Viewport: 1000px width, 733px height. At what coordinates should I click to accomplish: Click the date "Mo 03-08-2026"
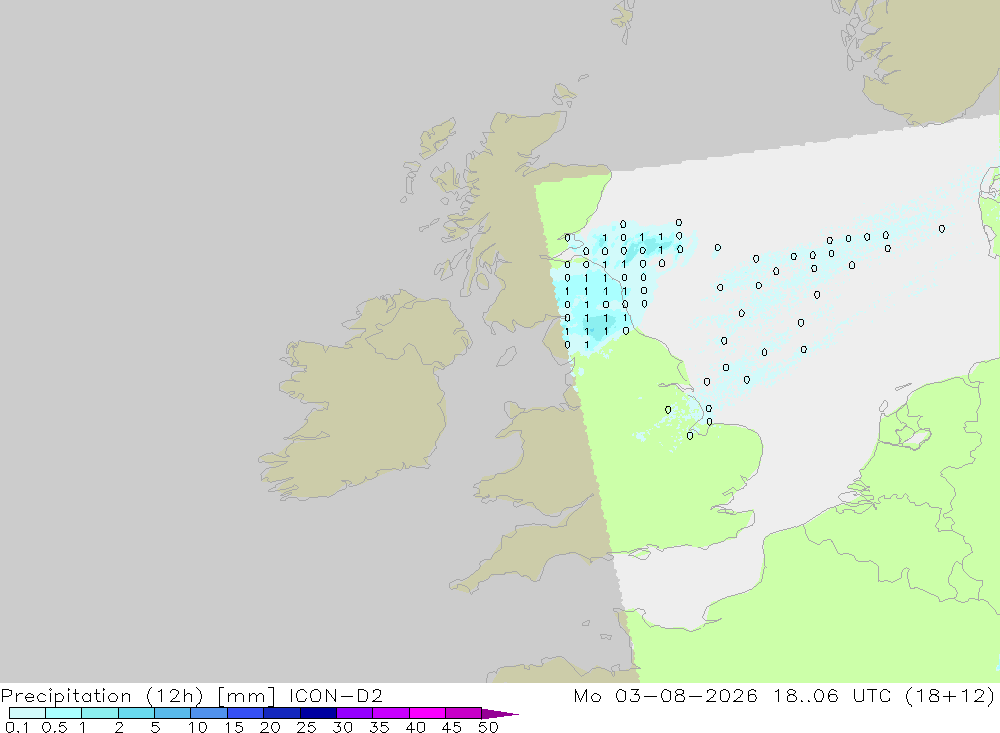point(665,695)
